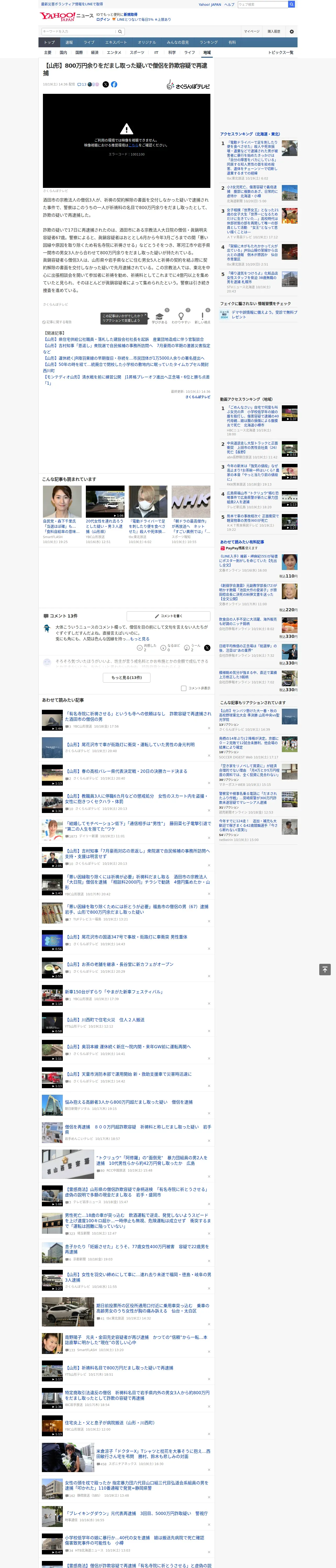Click コメントを書く button
This screenshot has height=1568, width=336.
[x=168, y=616]
